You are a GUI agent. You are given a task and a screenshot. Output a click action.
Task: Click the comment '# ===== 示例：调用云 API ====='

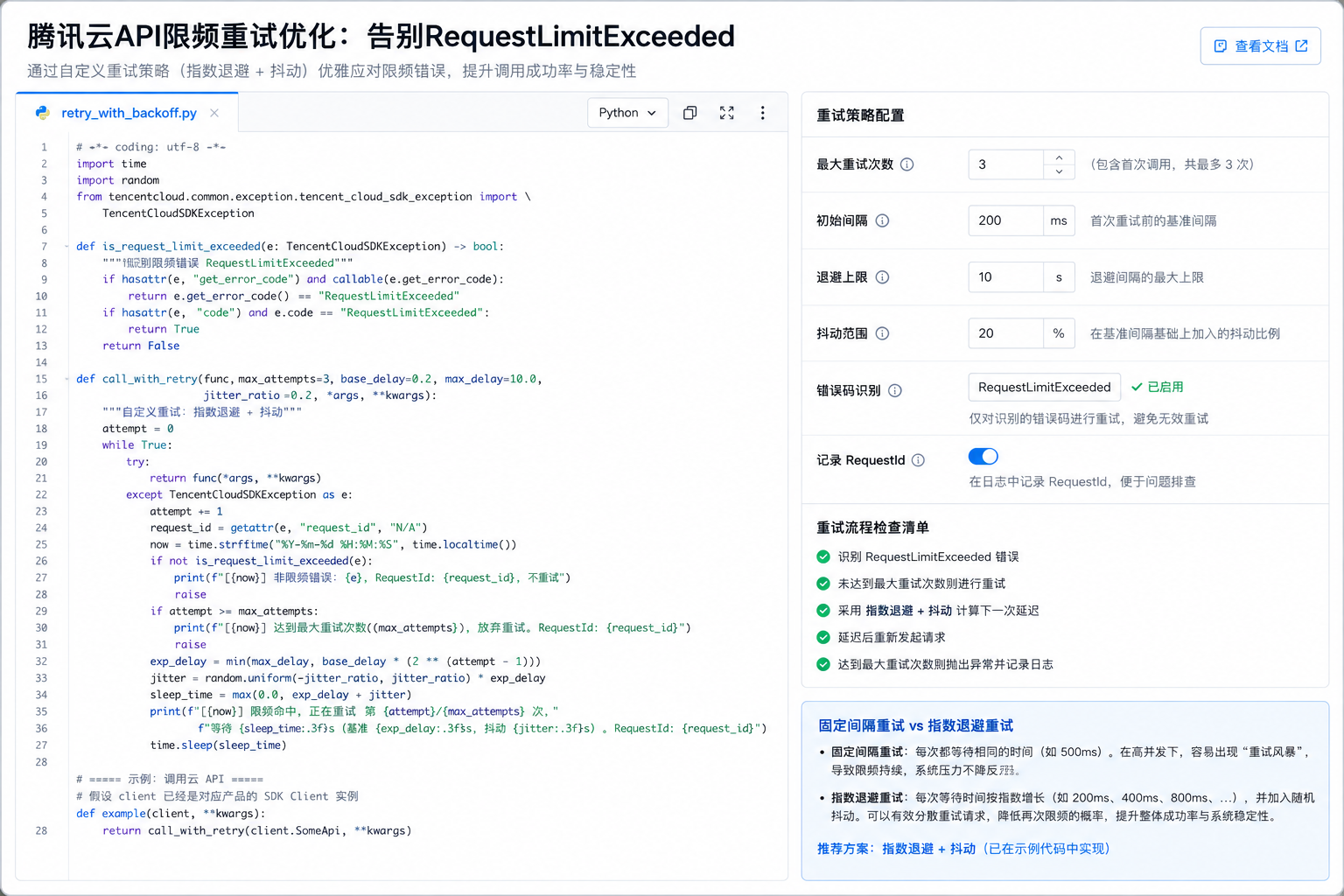tap(170, 779)
